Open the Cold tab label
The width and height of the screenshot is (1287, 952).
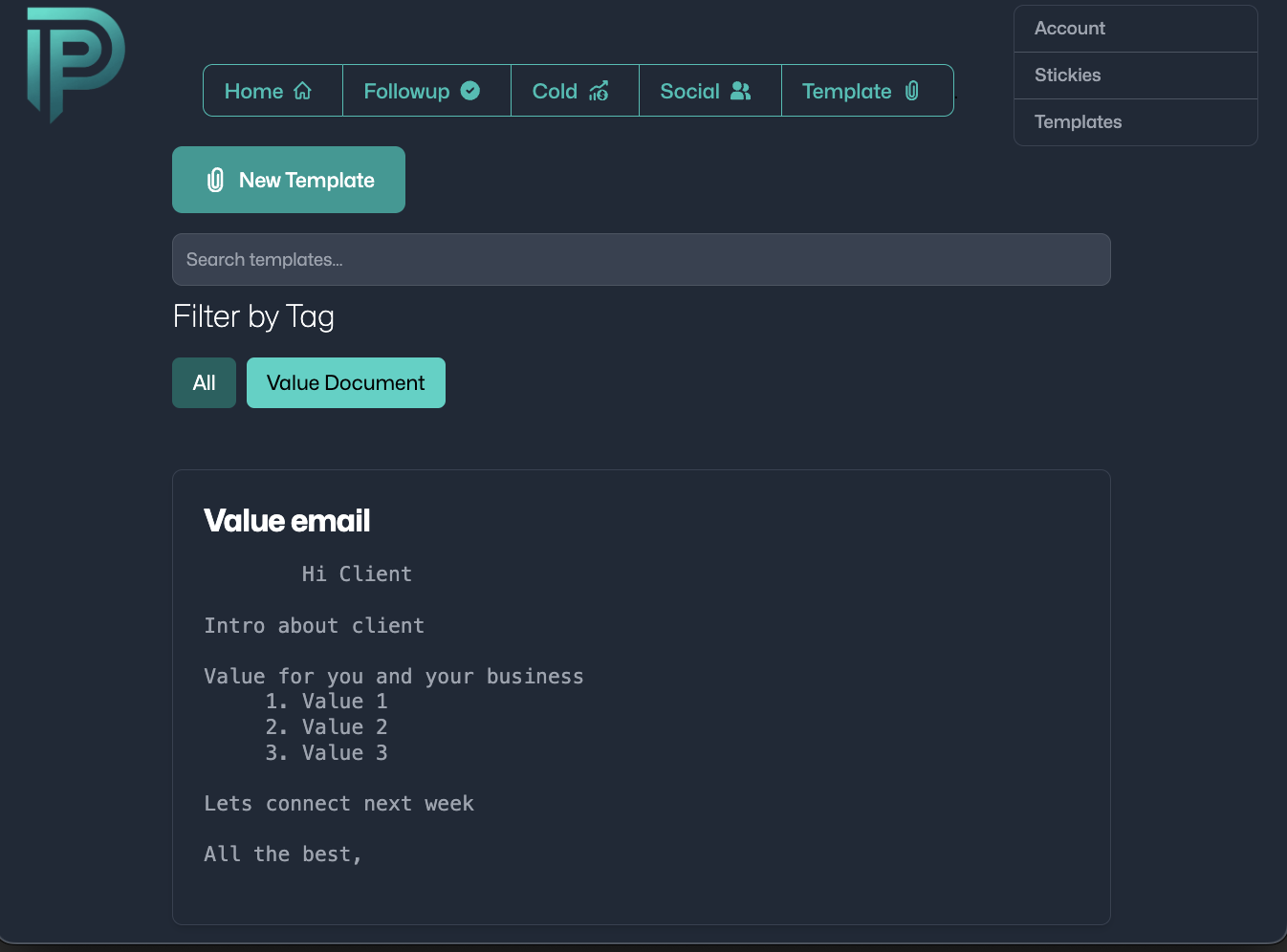point(555,91)
